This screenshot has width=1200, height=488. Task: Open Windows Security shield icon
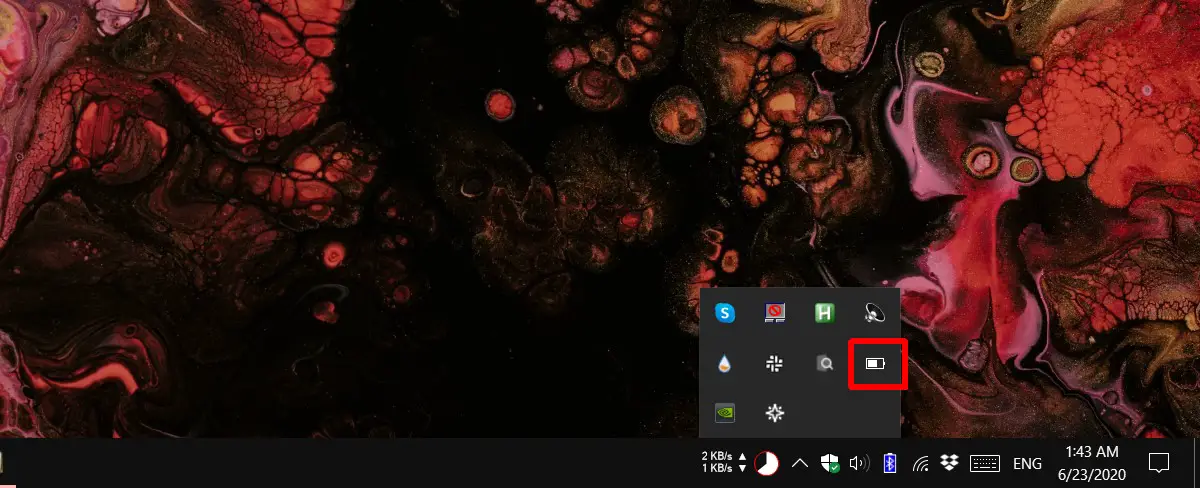(828, 463)
